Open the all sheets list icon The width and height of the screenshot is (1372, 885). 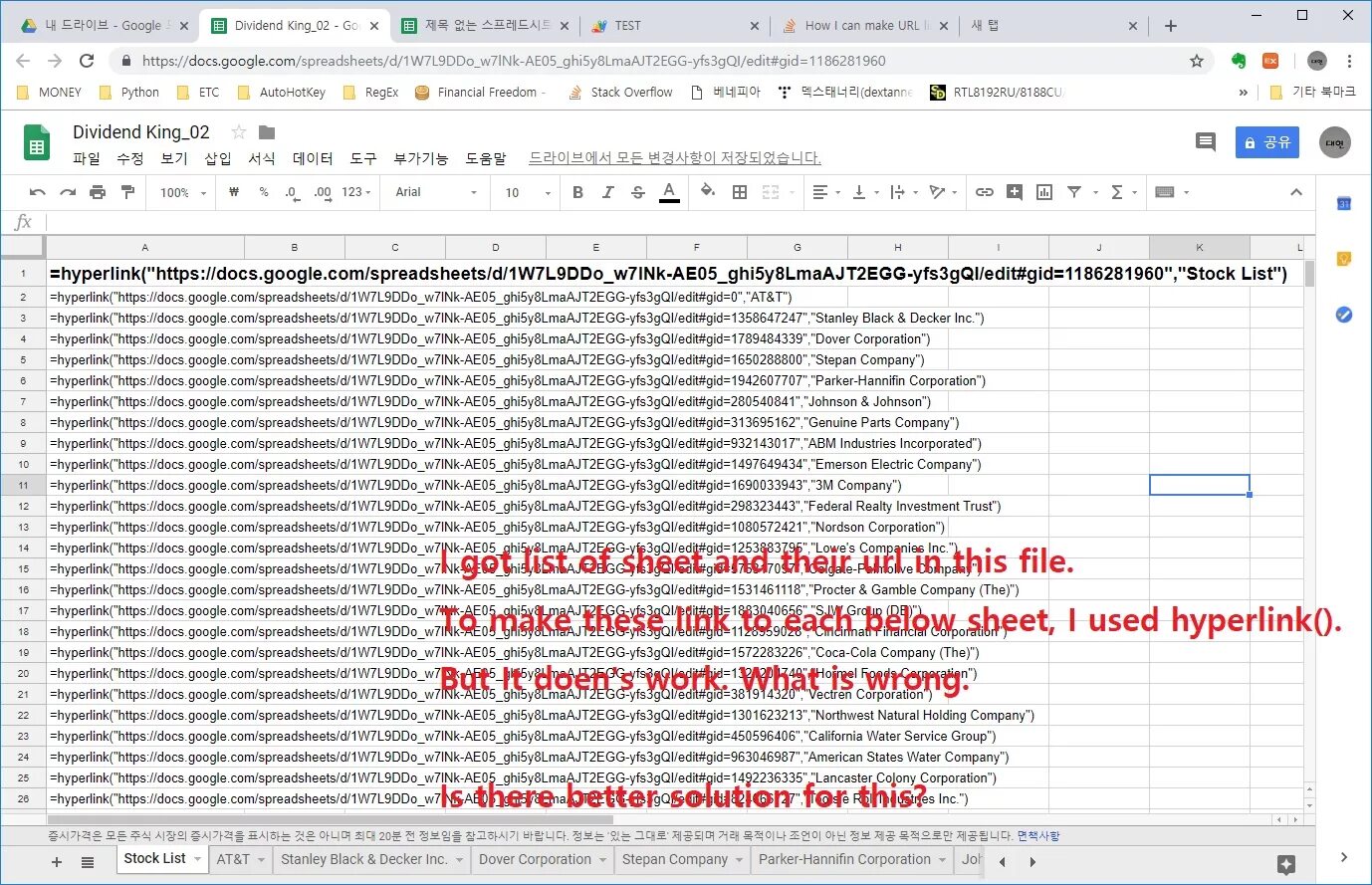pos(88,862)
